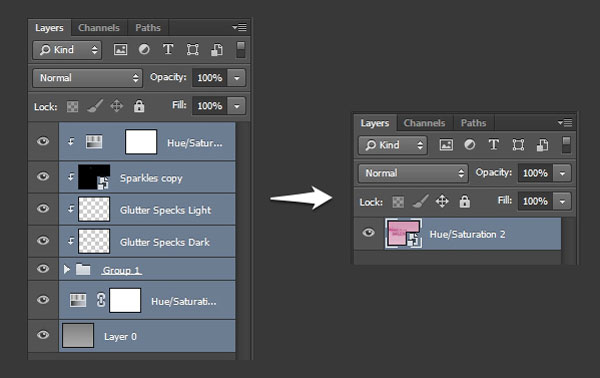The image size is (600, 378).
Task: Switch to Channels tab in left panel
Action: tap(99, 28)
